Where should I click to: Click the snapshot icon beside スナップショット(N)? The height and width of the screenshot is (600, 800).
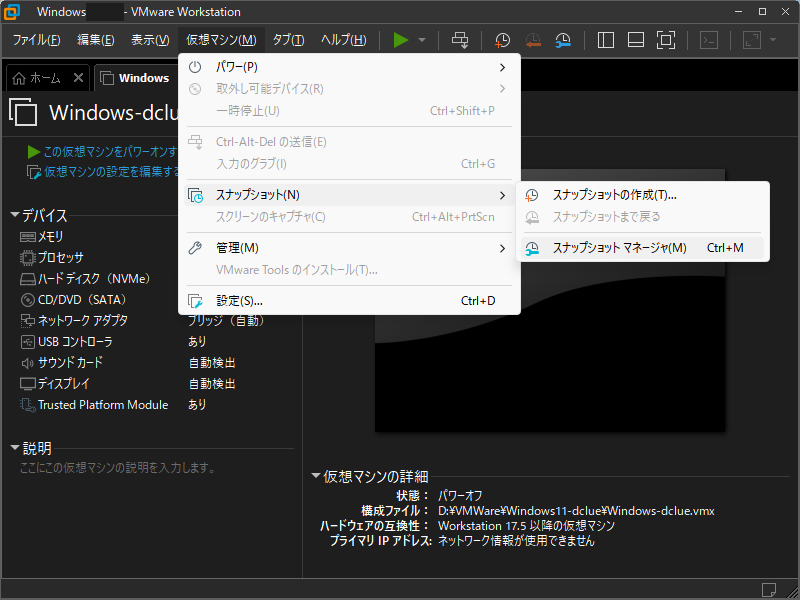tap(195, 195)
